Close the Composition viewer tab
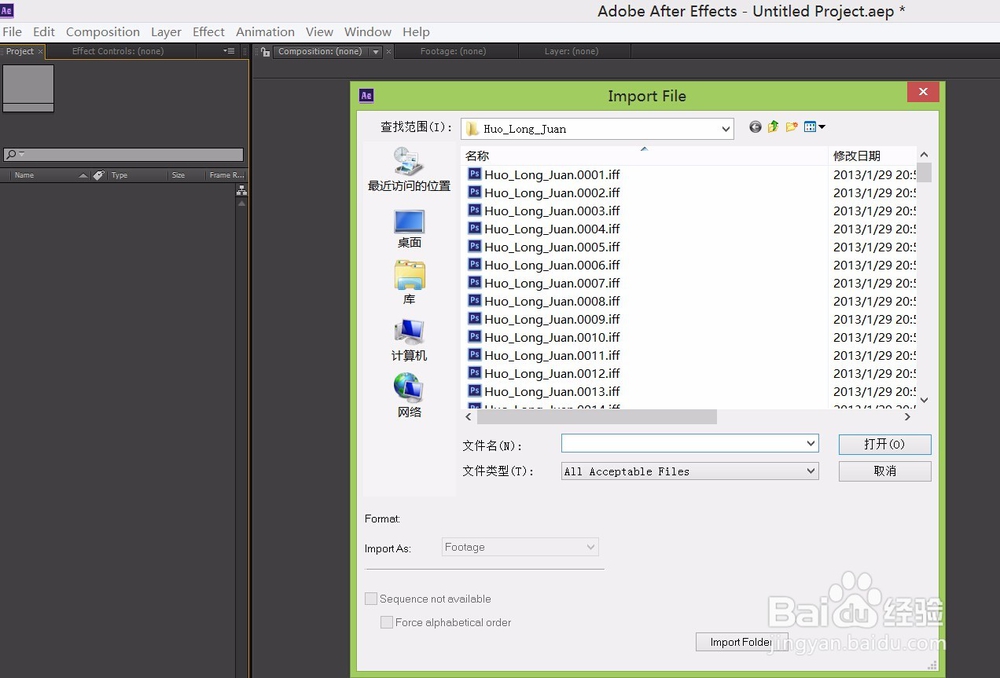Image resolution: width=1000 pixels, height=678 pixels. click(x=388, y=51)
